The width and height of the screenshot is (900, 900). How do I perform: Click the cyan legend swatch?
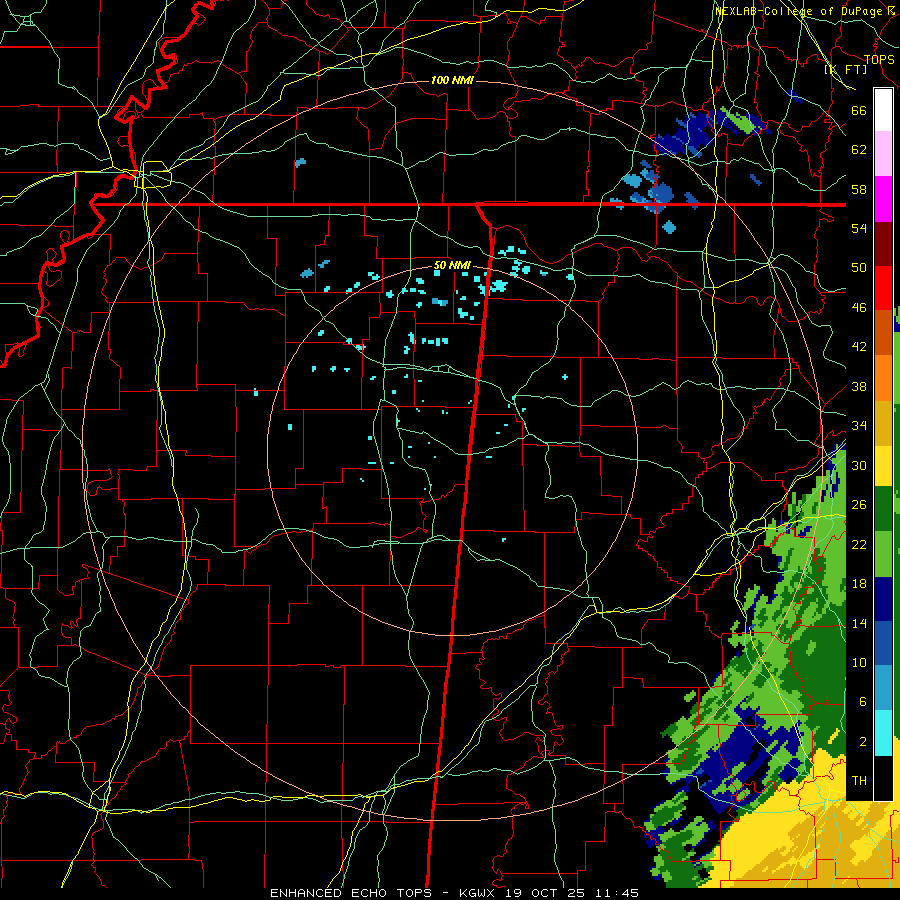[883, 733]
